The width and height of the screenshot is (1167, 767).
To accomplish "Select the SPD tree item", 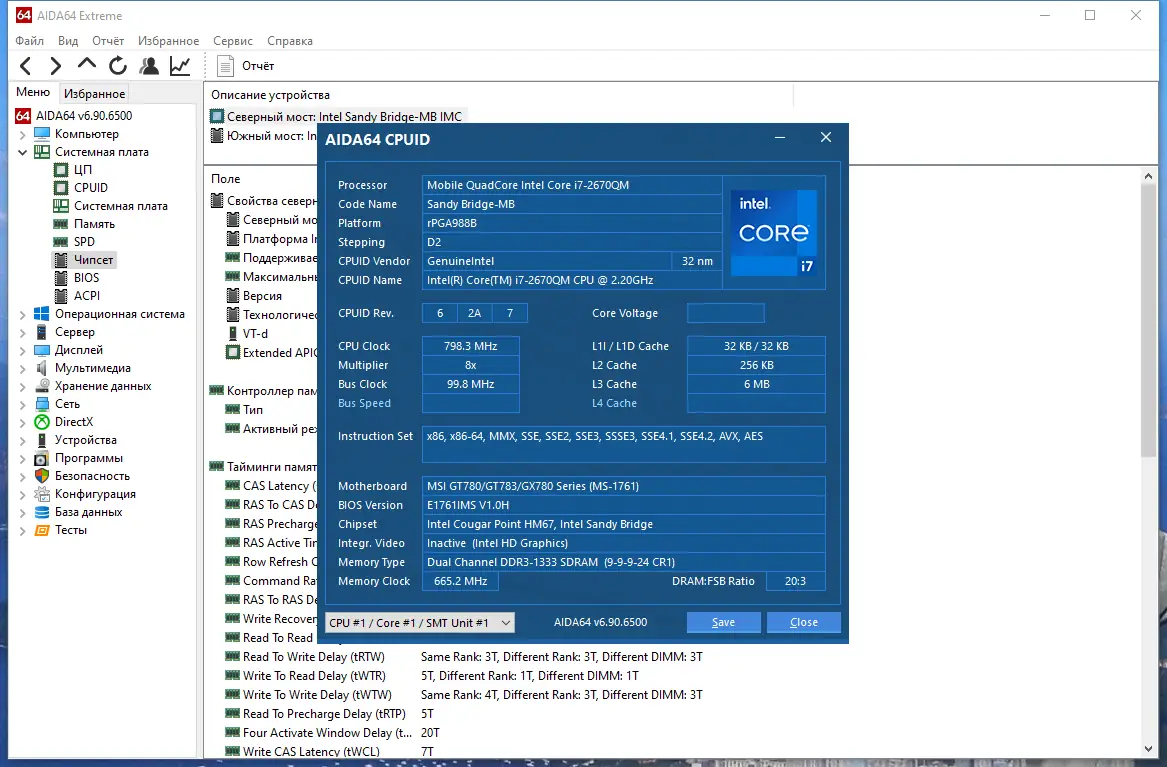I will pyautogui.click(x=85, y=242).
